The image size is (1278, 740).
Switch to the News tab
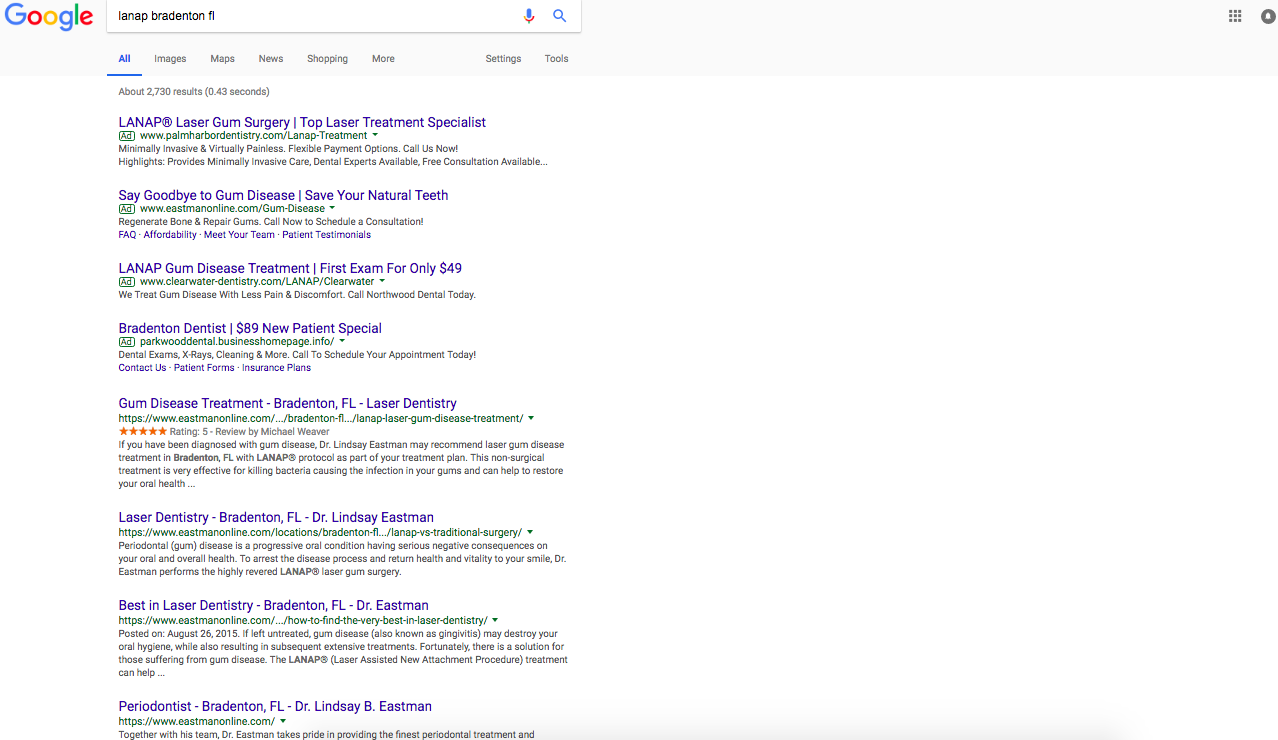pyautogui.click(x=271, y=59)
